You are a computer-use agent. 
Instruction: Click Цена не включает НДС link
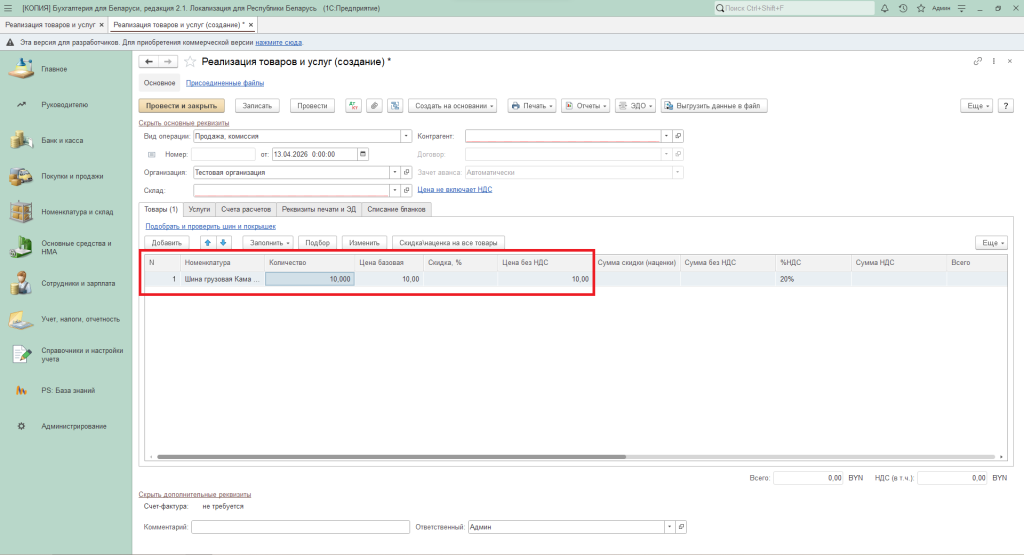[x=454, y=189]
